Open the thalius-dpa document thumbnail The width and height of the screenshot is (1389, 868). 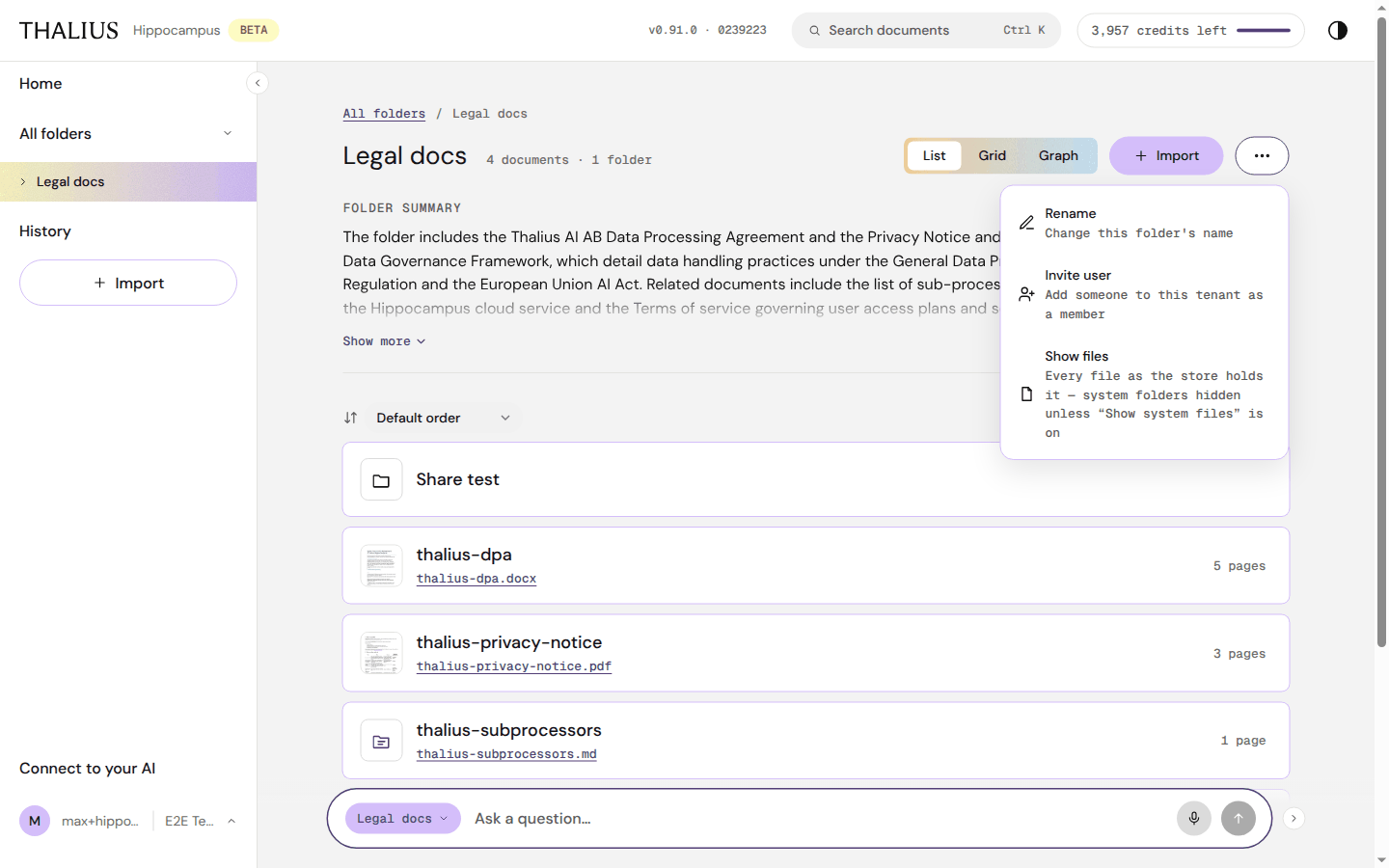pos(381,566)
